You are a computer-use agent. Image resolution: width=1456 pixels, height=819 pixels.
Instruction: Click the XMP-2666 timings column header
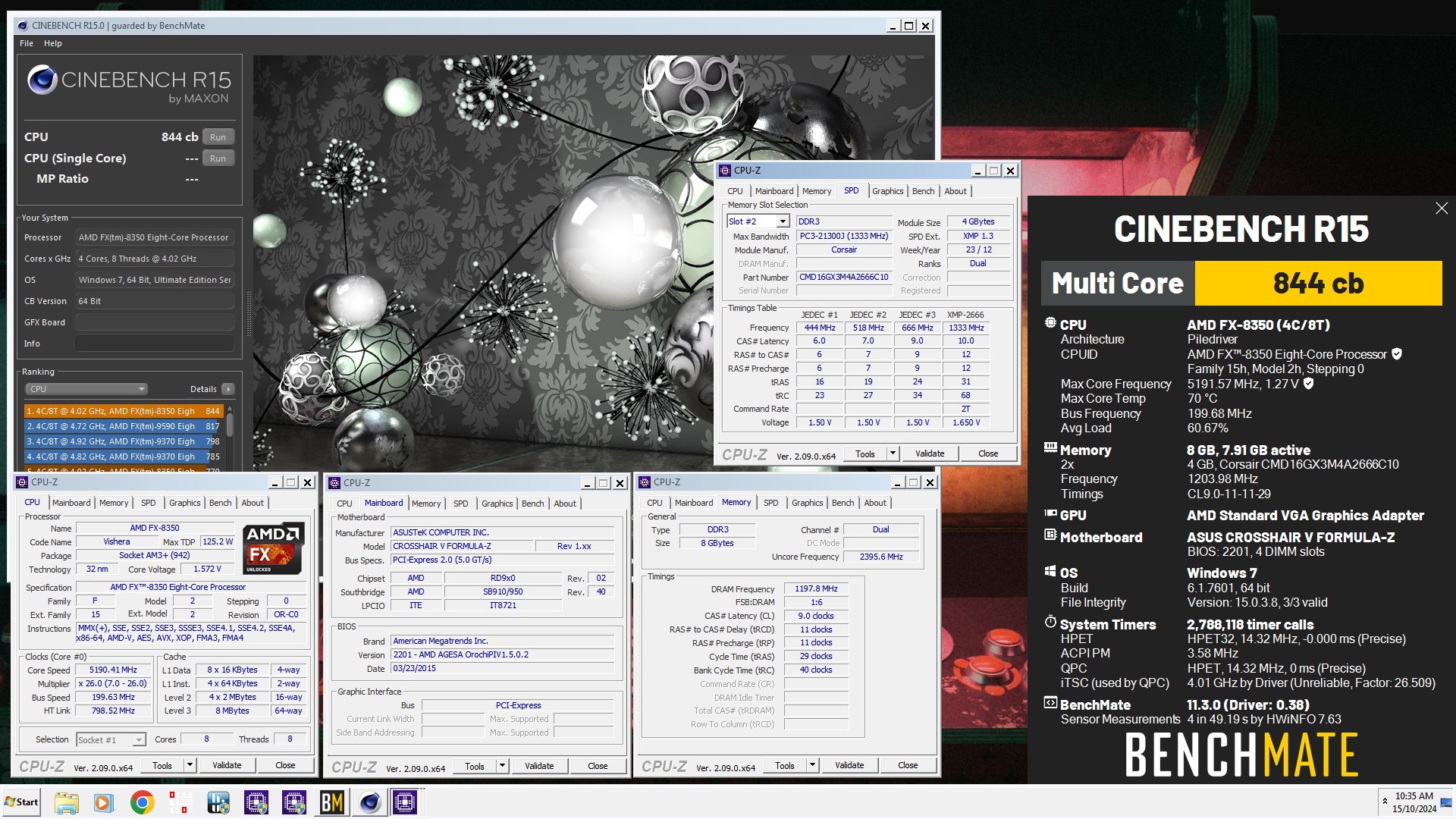point(965,315)
